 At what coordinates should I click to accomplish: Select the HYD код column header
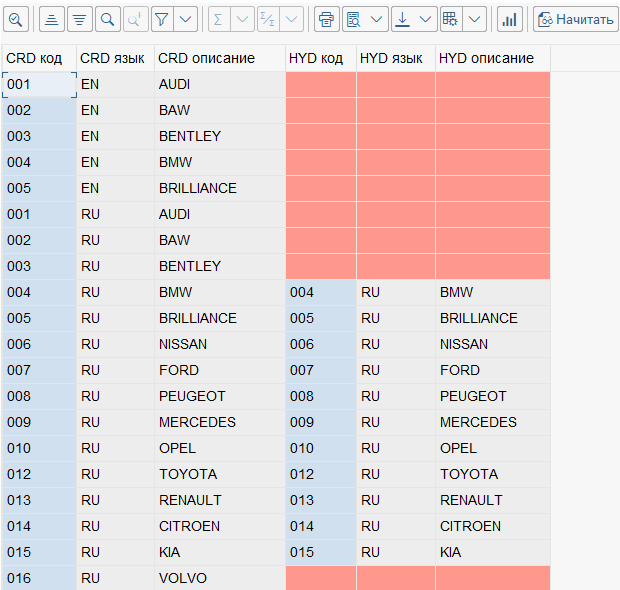321,58
